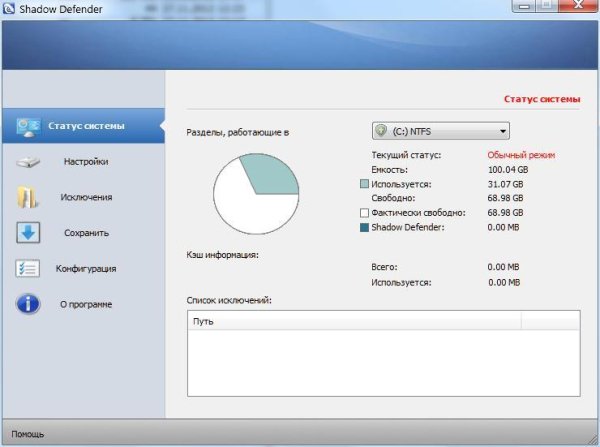Click the Shadow Defender dark teal swatch
The width and height of the screenshot is (600, 447).
coord(364,227)
